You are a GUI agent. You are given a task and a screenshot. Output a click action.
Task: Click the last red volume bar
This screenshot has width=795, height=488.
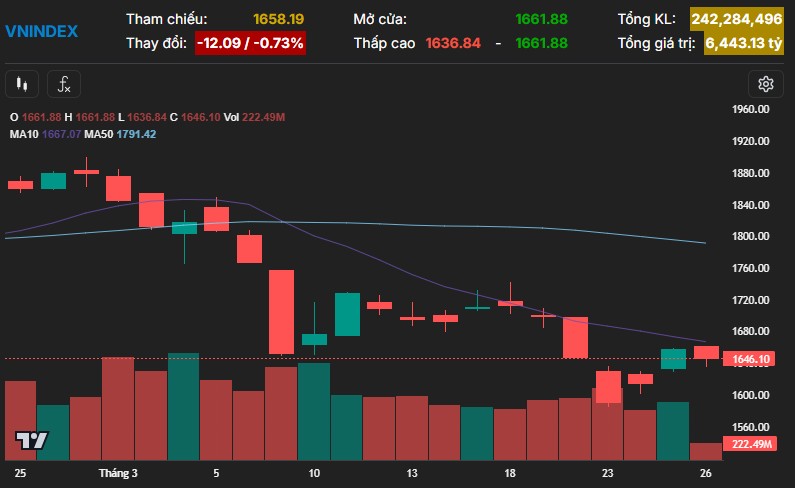coord(705,451)
